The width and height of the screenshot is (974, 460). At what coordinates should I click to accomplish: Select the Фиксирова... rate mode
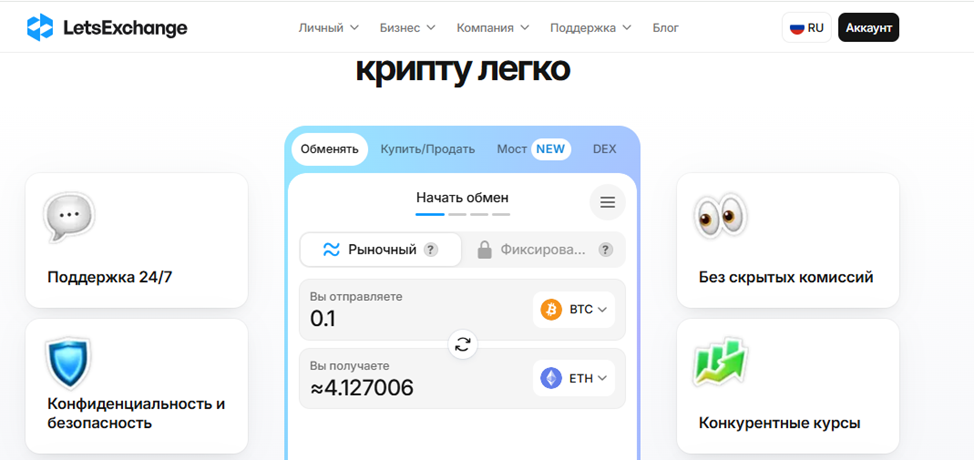tap(543, 250)
